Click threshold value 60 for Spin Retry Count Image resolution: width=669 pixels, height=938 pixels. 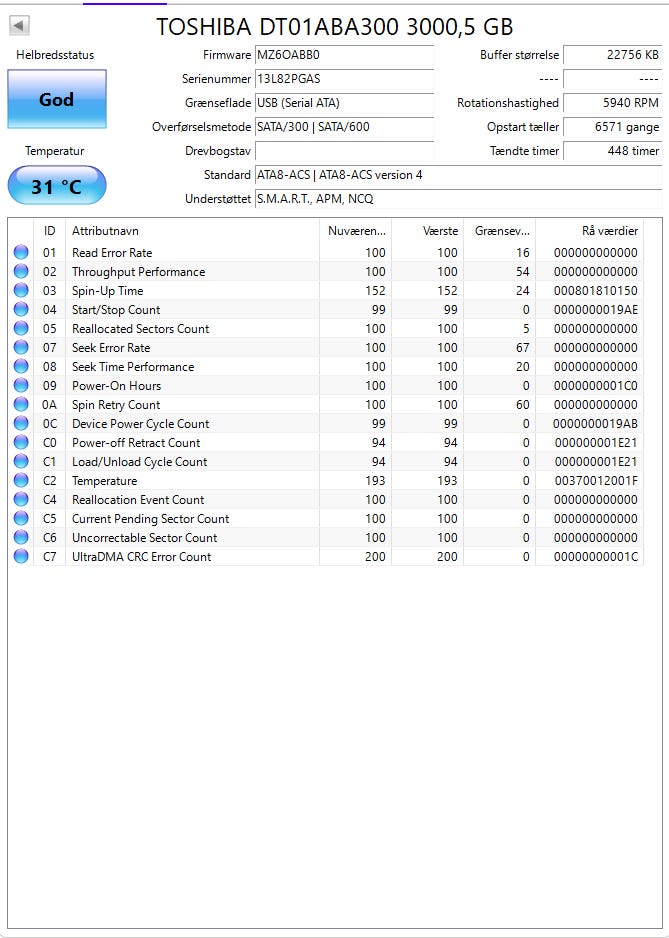[x=523, y=404]
